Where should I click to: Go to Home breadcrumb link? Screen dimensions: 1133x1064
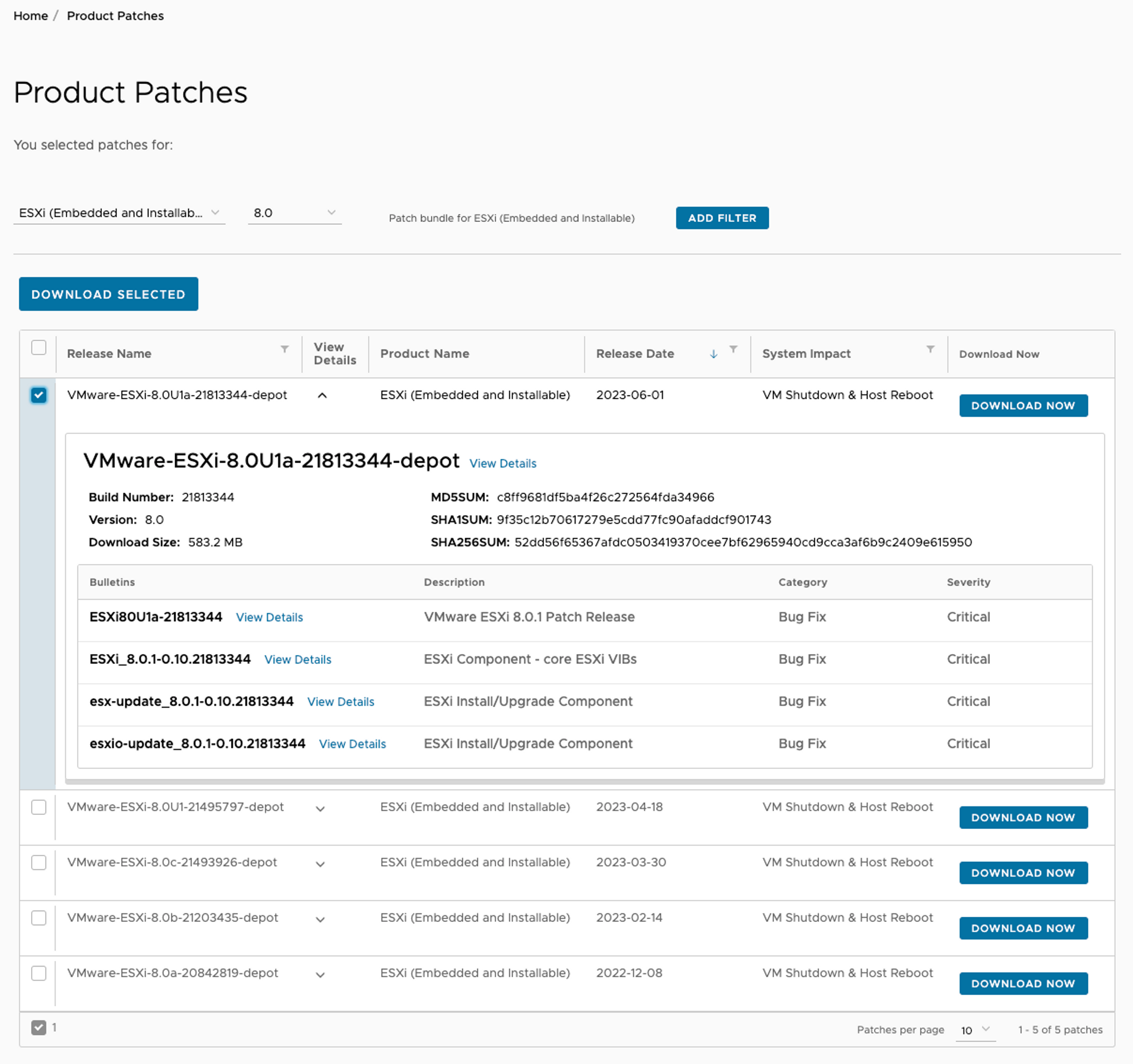point(31,16)
